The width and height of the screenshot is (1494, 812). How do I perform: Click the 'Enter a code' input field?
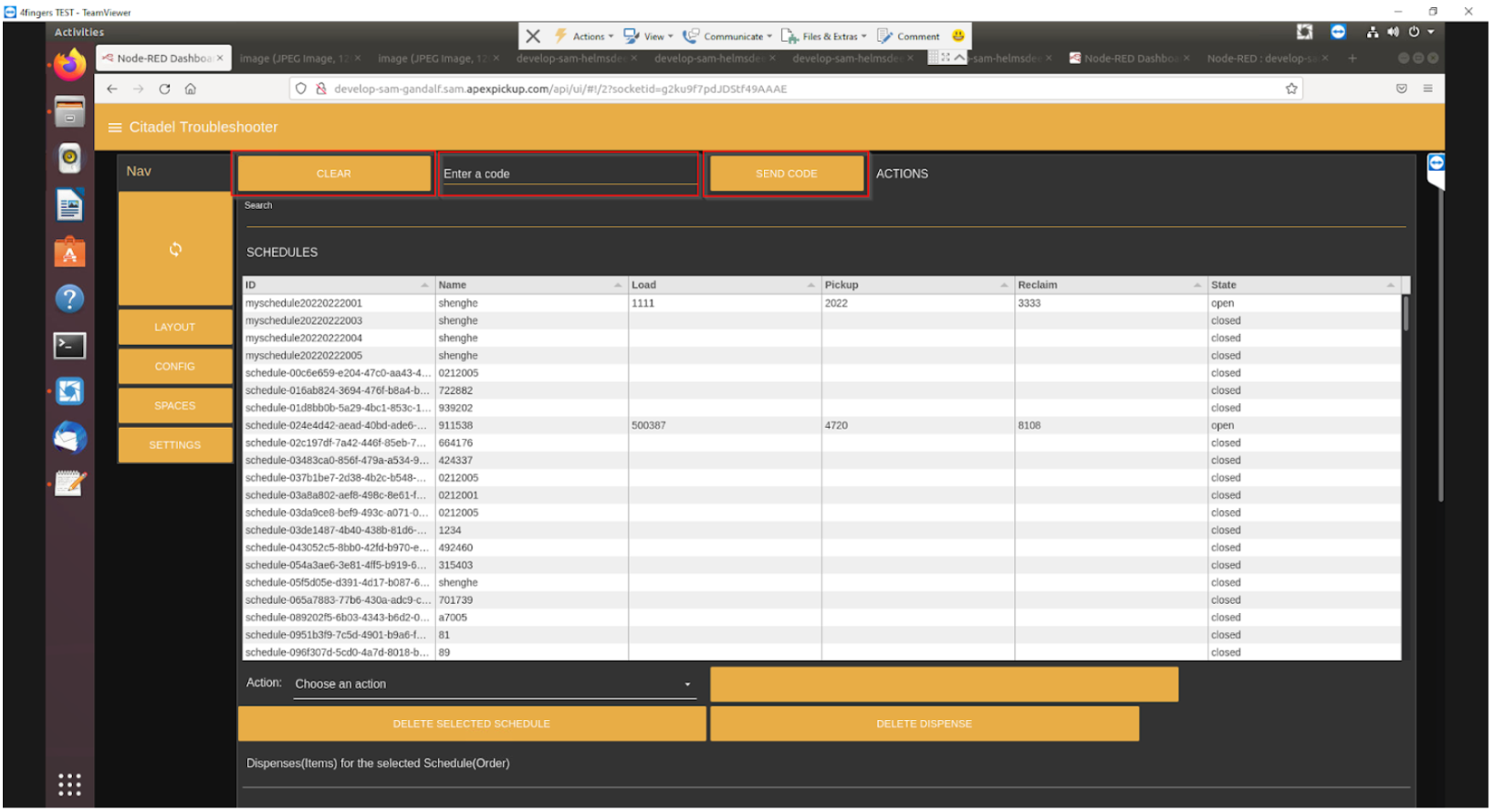pos(569,174)
